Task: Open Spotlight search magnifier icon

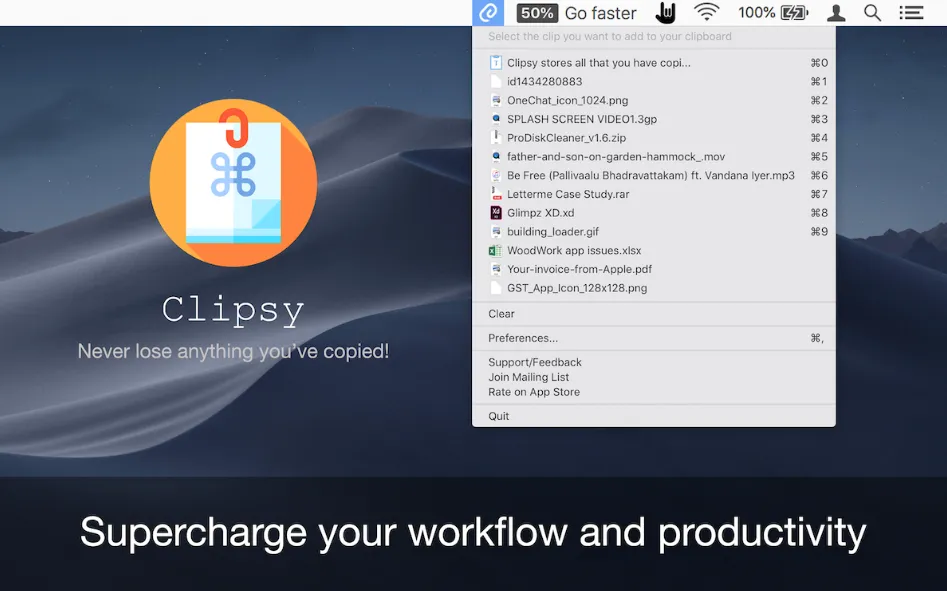Action: 872,13
